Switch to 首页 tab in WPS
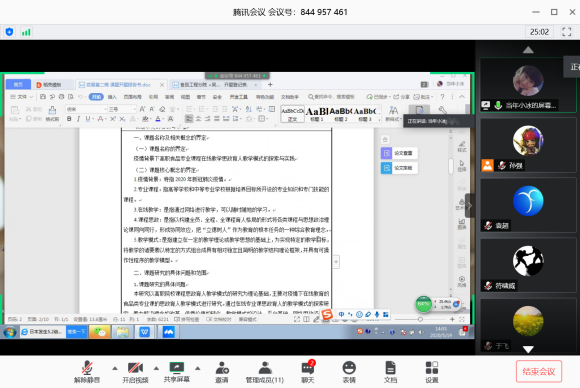Screen dimensions: 580x388 coord(18,85)
